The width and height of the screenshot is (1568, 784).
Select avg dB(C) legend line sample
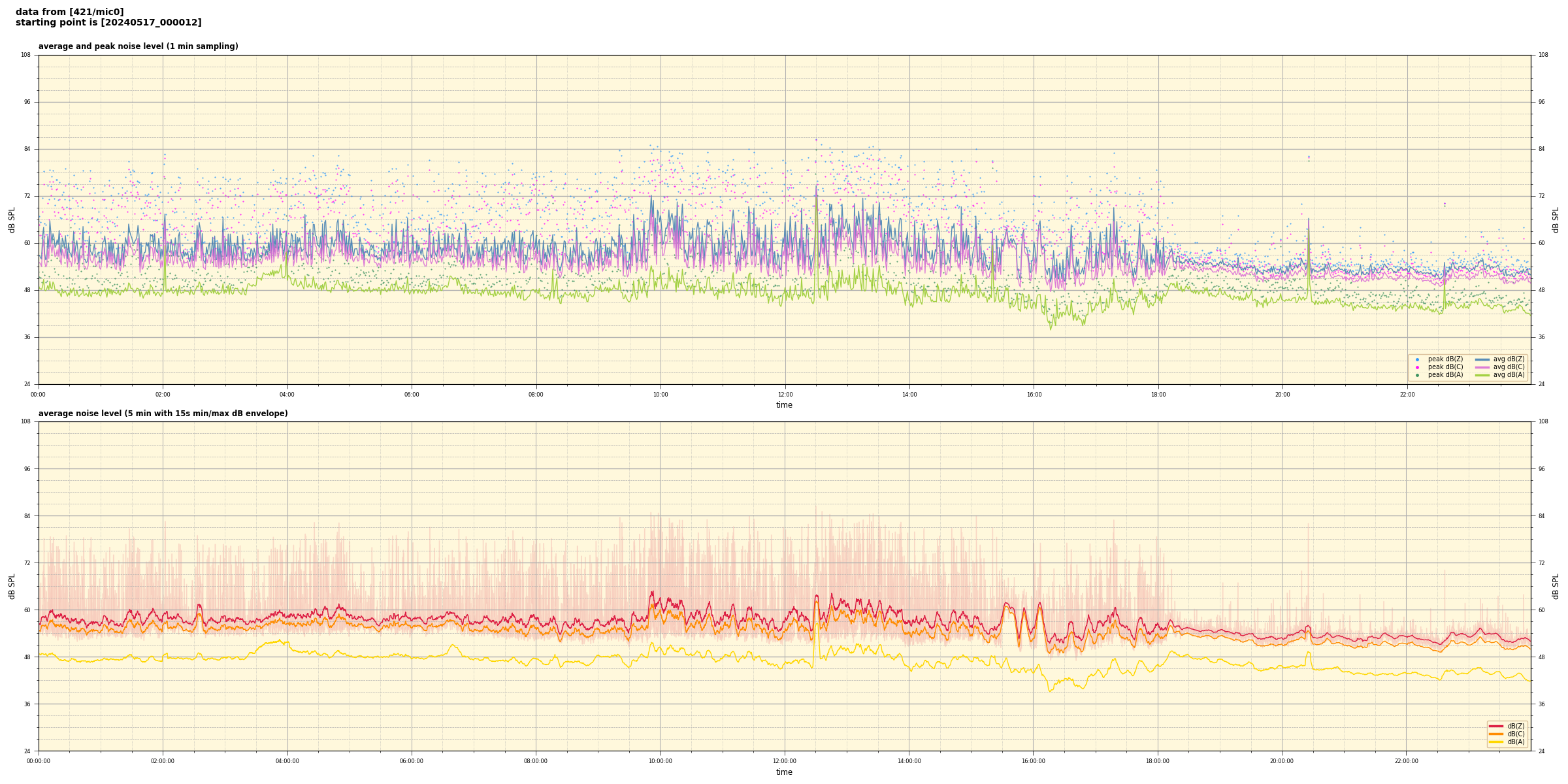click(1482, 367)
